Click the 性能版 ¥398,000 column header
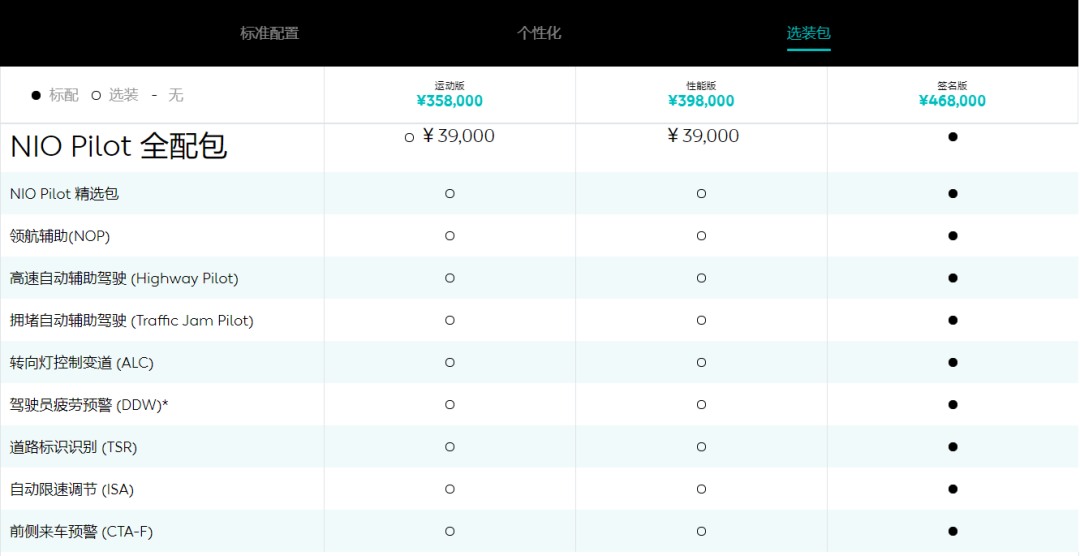The height and width of the screenshot is (556, 1080). (x=701, y=95)
